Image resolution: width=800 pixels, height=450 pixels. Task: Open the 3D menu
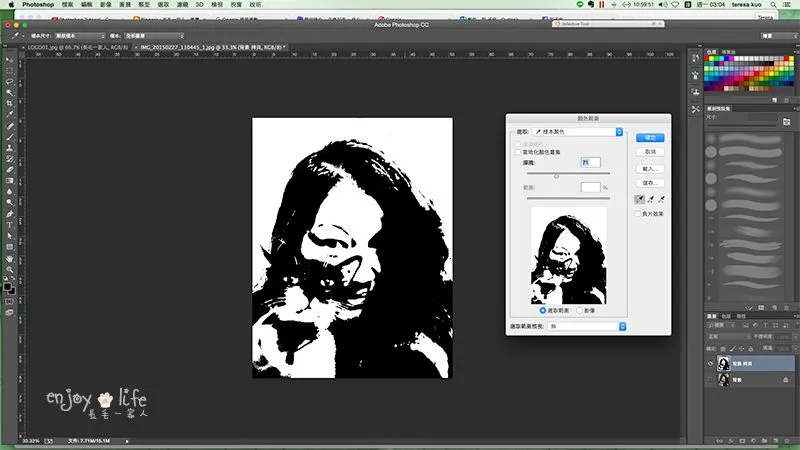[199, 5]
